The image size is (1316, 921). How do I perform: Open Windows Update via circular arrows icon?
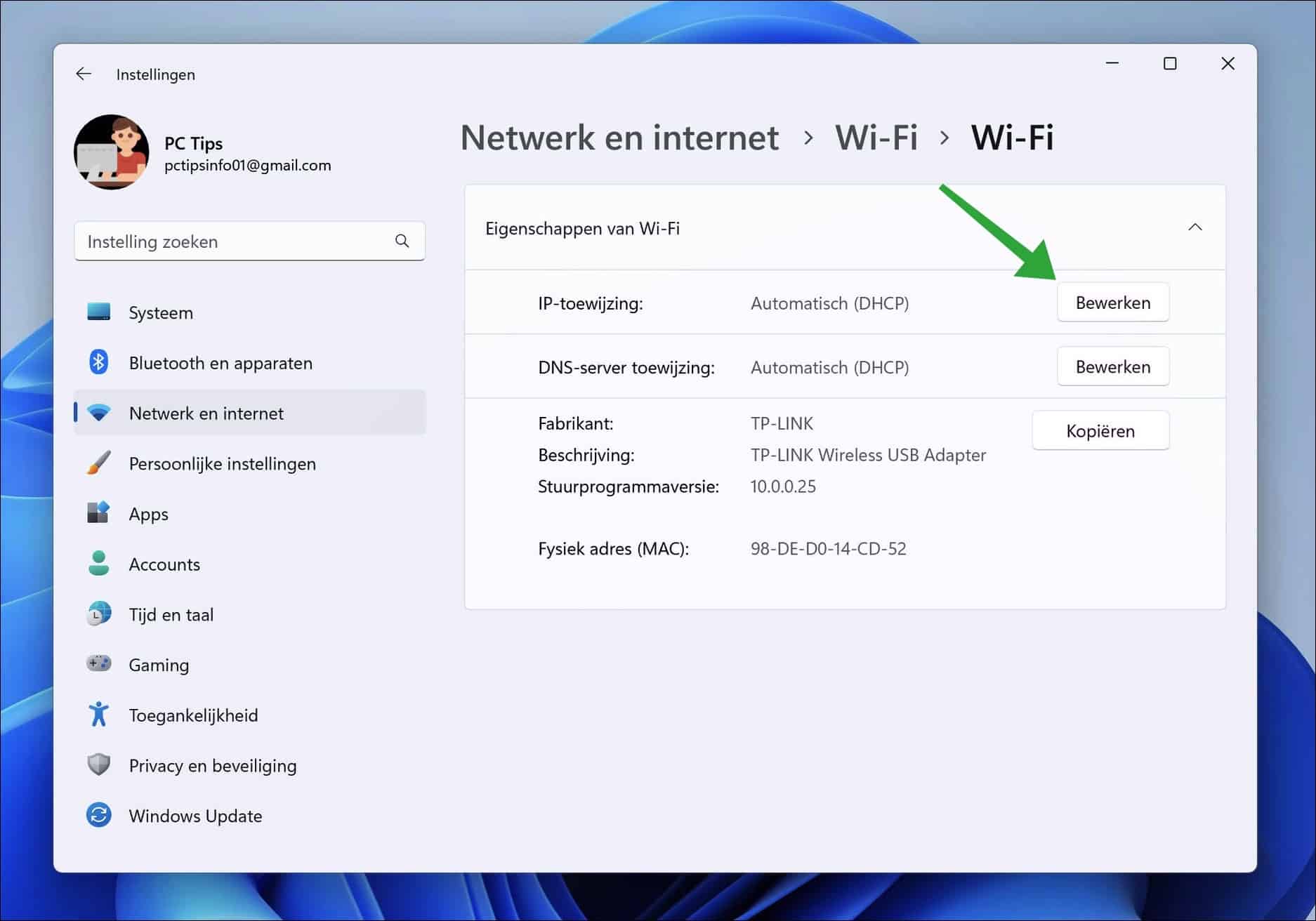pyautogui.click(x=98, y=815)
